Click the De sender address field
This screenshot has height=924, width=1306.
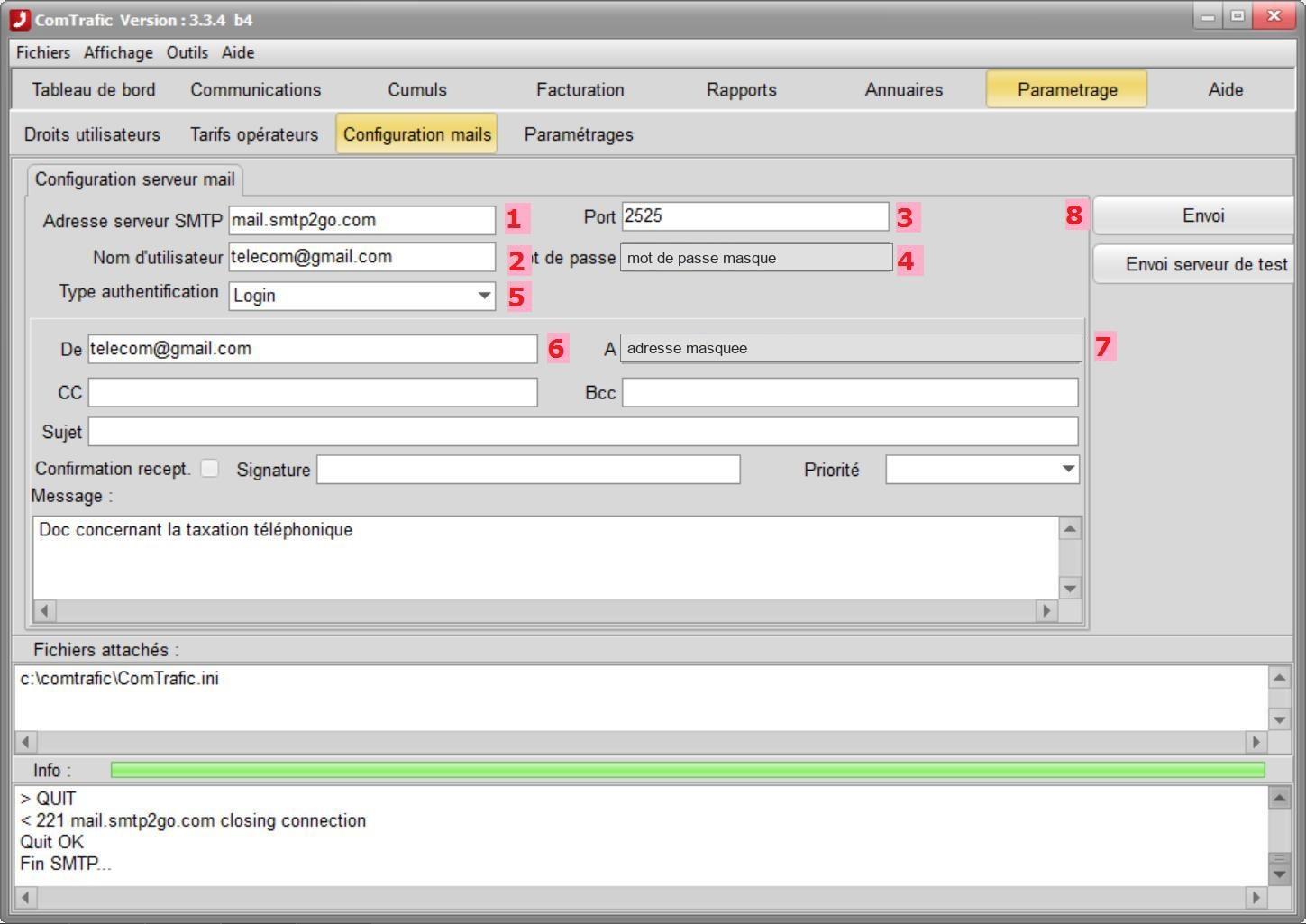tap(313, 349)
